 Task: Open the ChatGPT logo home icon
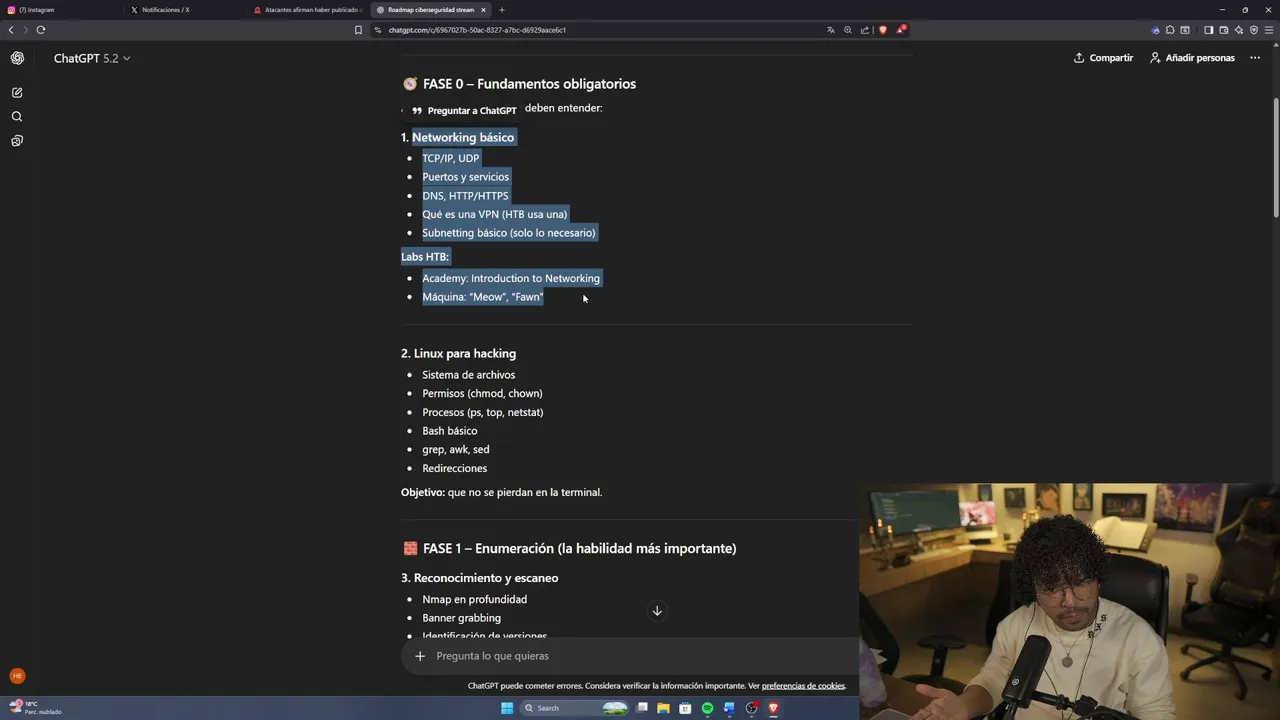pyautogui.click(x=17, y=58)
